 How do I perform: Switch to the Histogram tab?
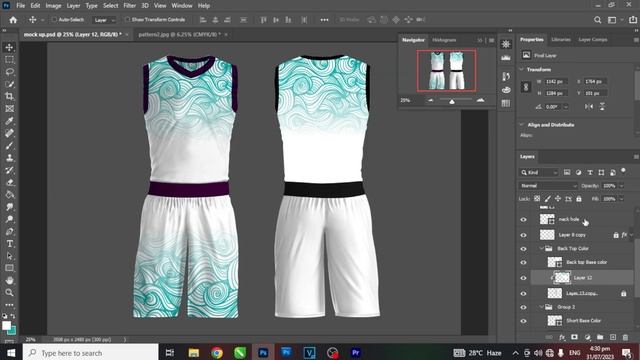(x=444, y=40)
